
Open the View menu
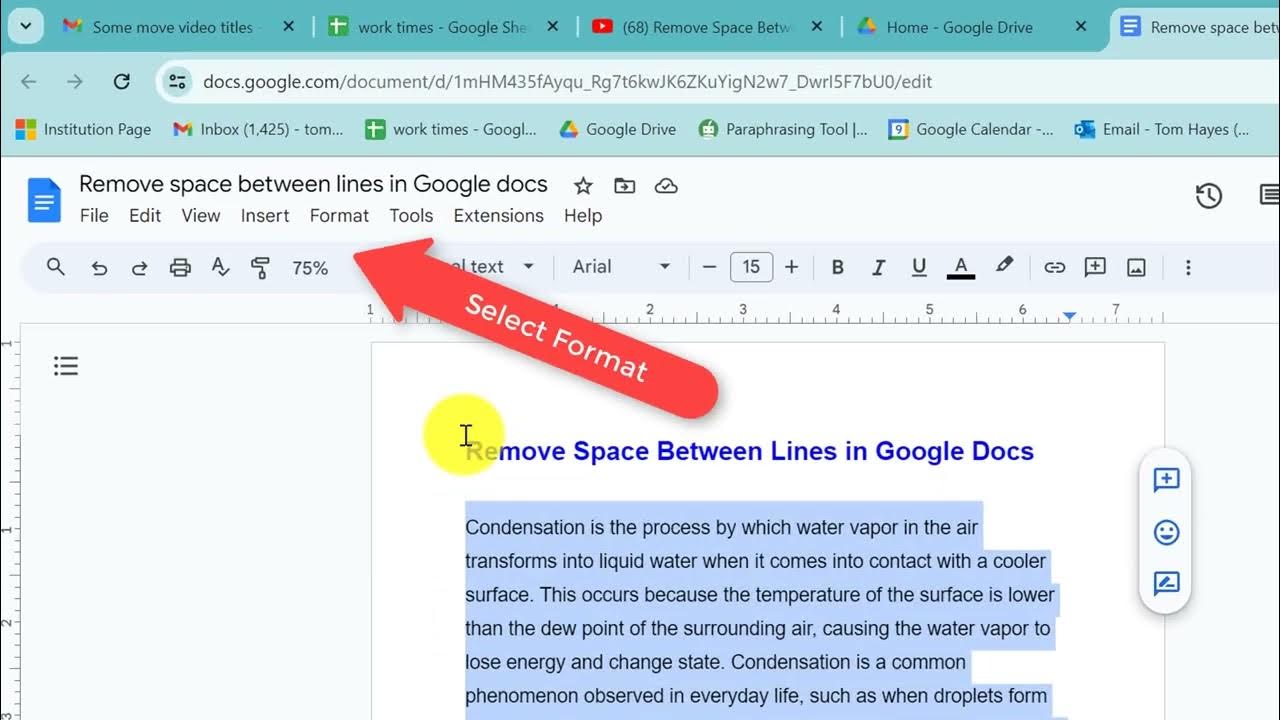pyautogui.click(x=201, y=215)
